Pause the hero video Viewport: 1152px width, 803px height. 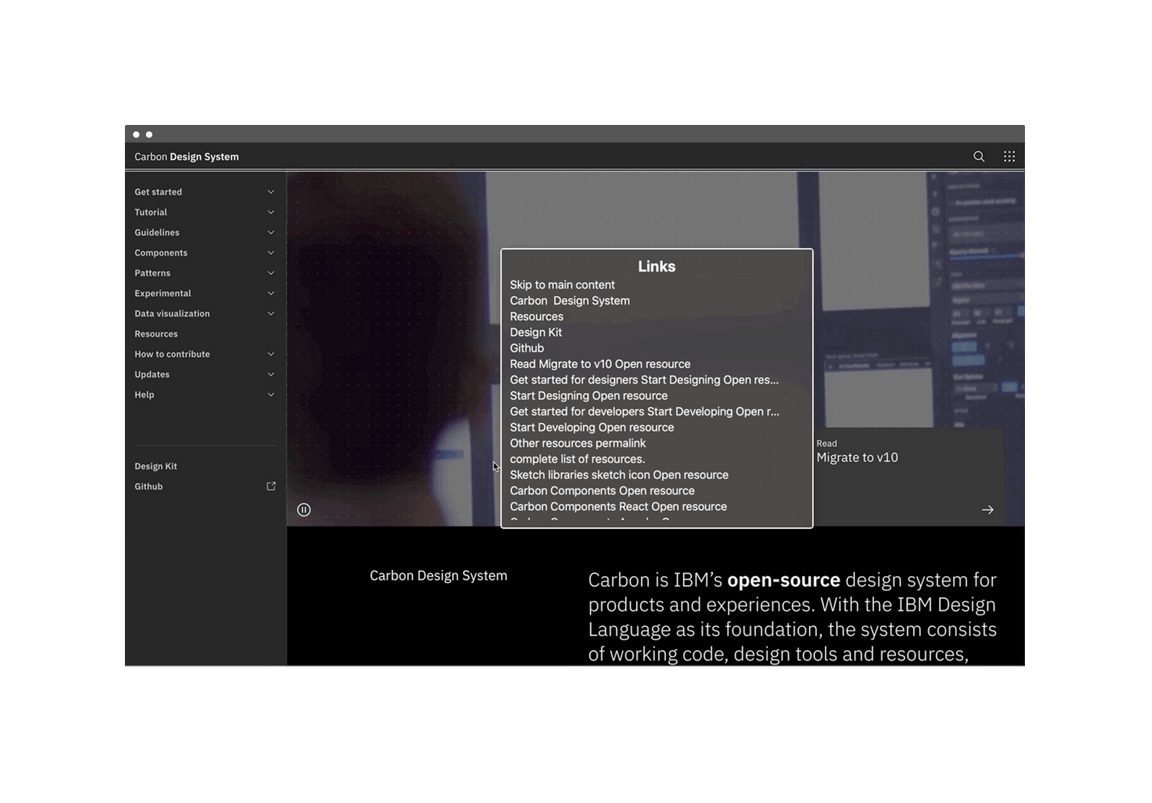(x=304, y=510)
